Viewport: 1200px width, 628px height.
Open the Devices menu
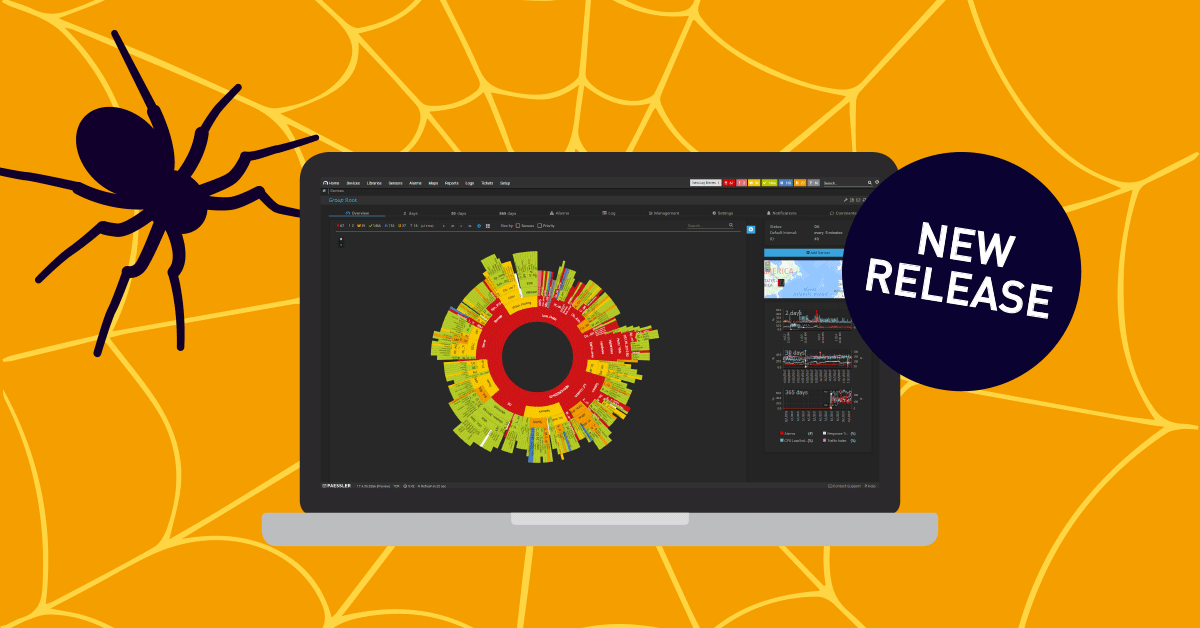tap(353, 183)
